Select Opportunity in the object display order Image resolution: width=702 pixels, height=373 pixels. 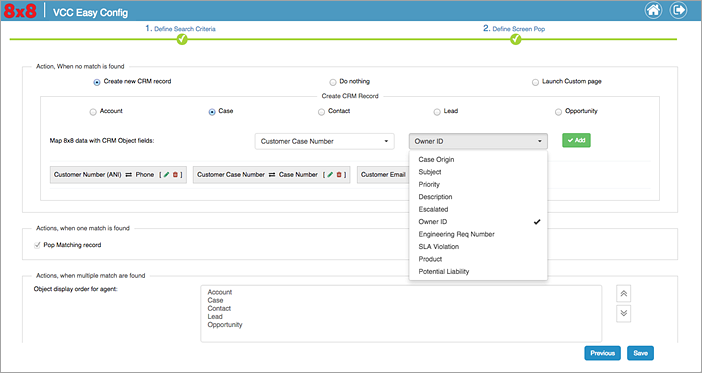225,324
